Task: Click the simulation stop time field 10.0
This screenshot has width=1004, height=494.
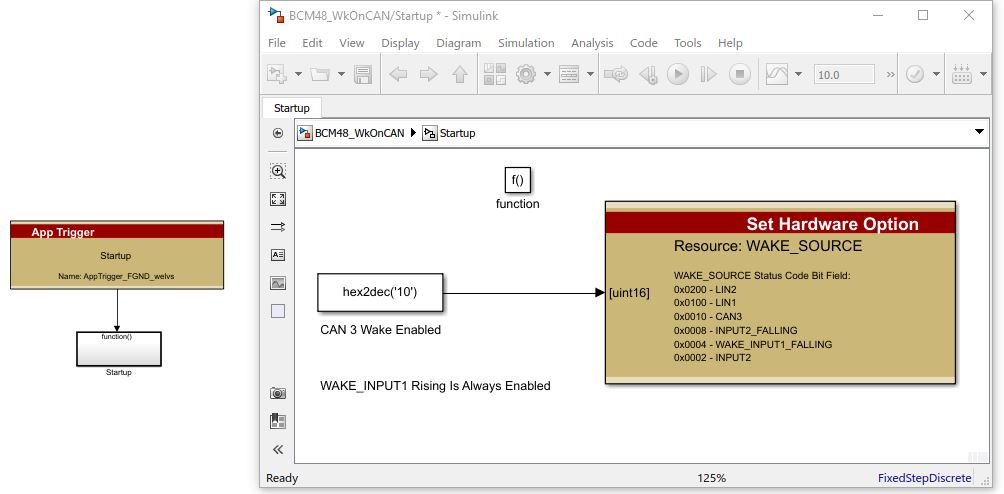Action: click(x=844, y=74)
